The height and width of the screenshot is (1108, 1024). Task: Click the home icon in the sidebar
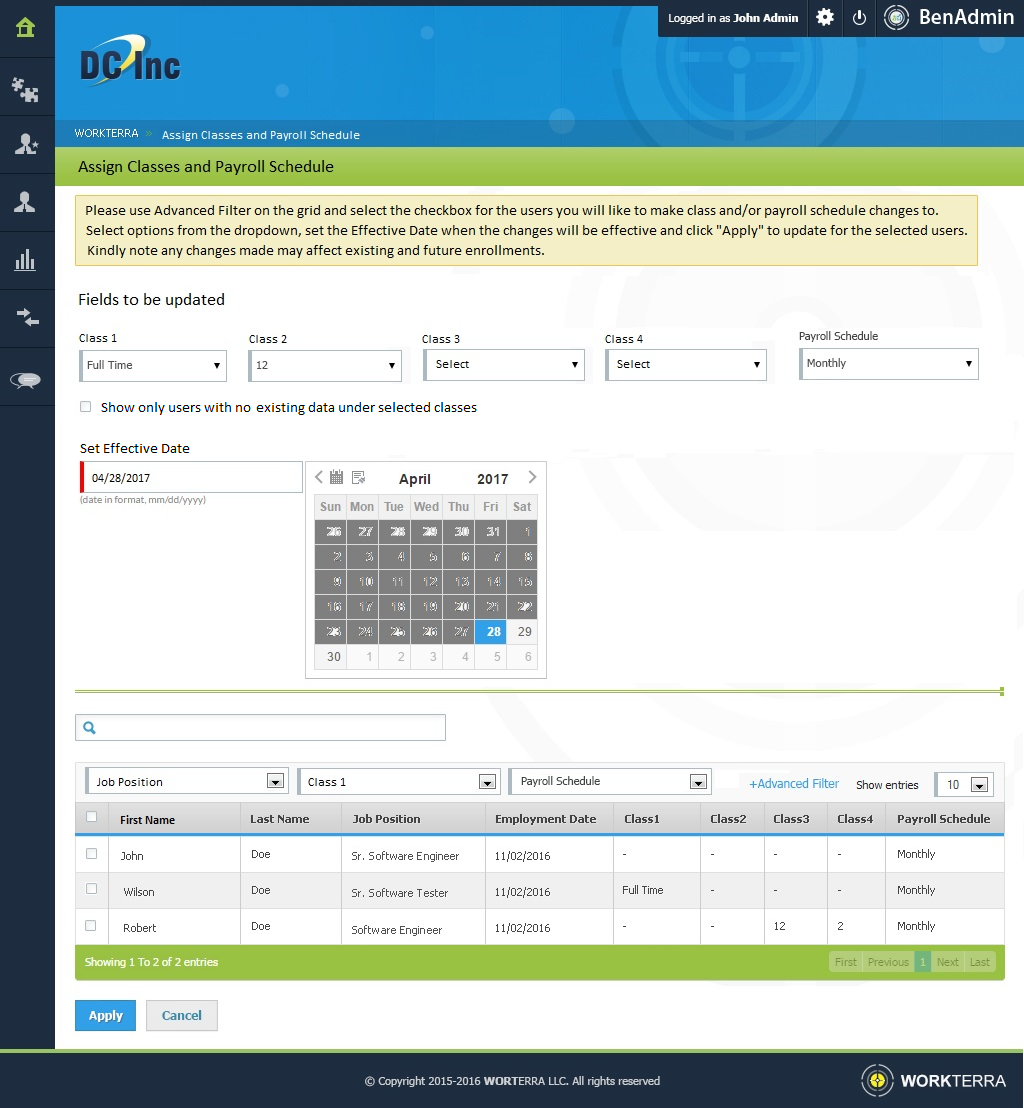point(26,28)
